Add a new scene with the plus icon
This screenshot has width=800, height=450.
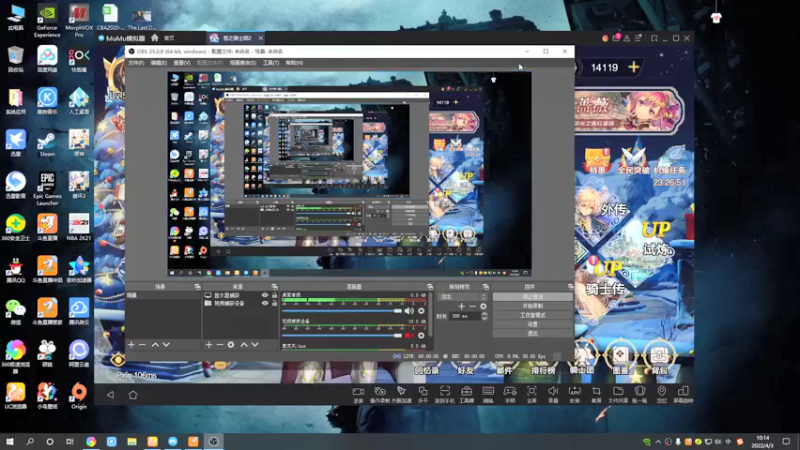coord(131,345)
